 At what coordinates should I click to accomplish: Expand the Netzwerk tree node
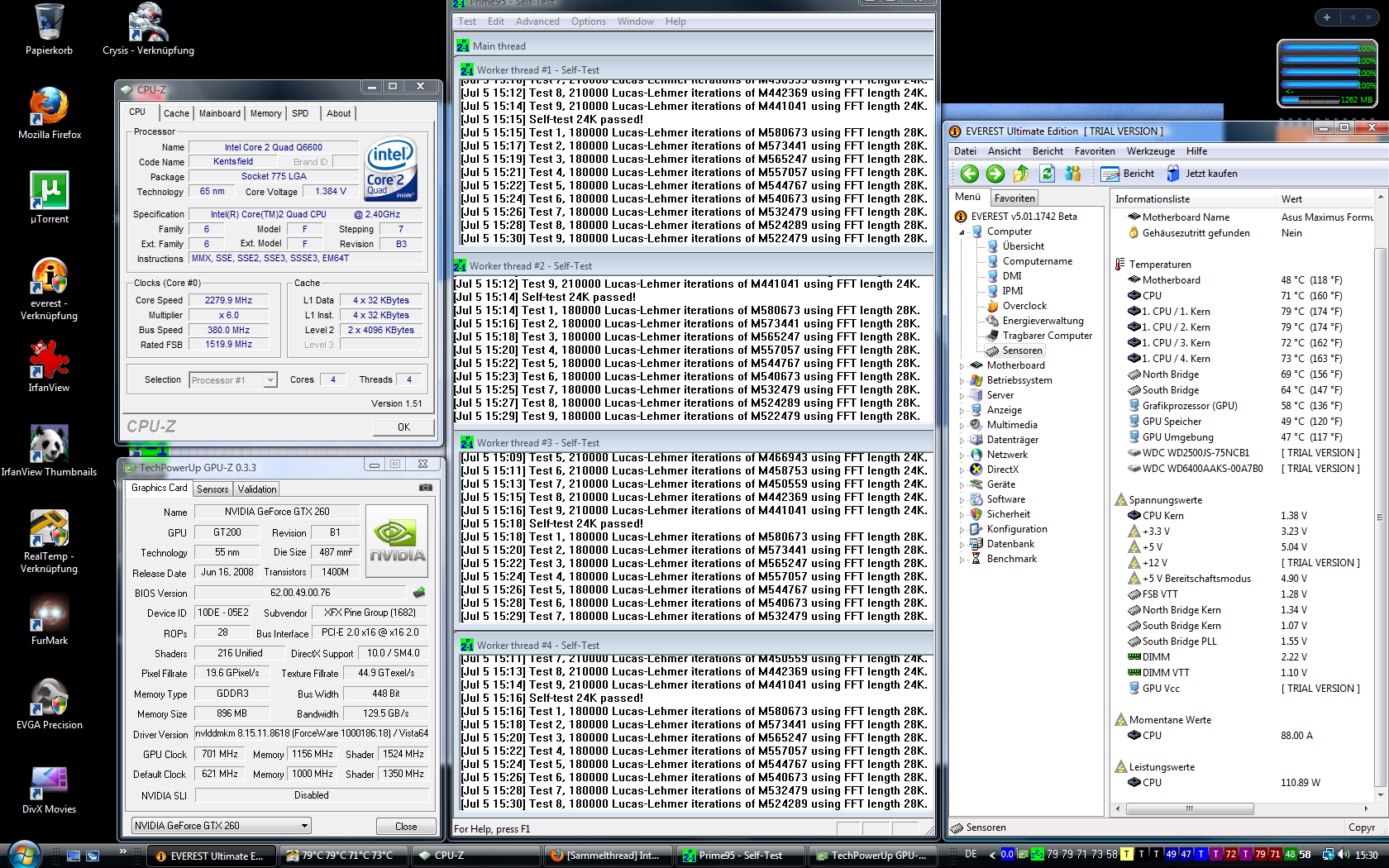pyautogui.click(x=962, y=455)
